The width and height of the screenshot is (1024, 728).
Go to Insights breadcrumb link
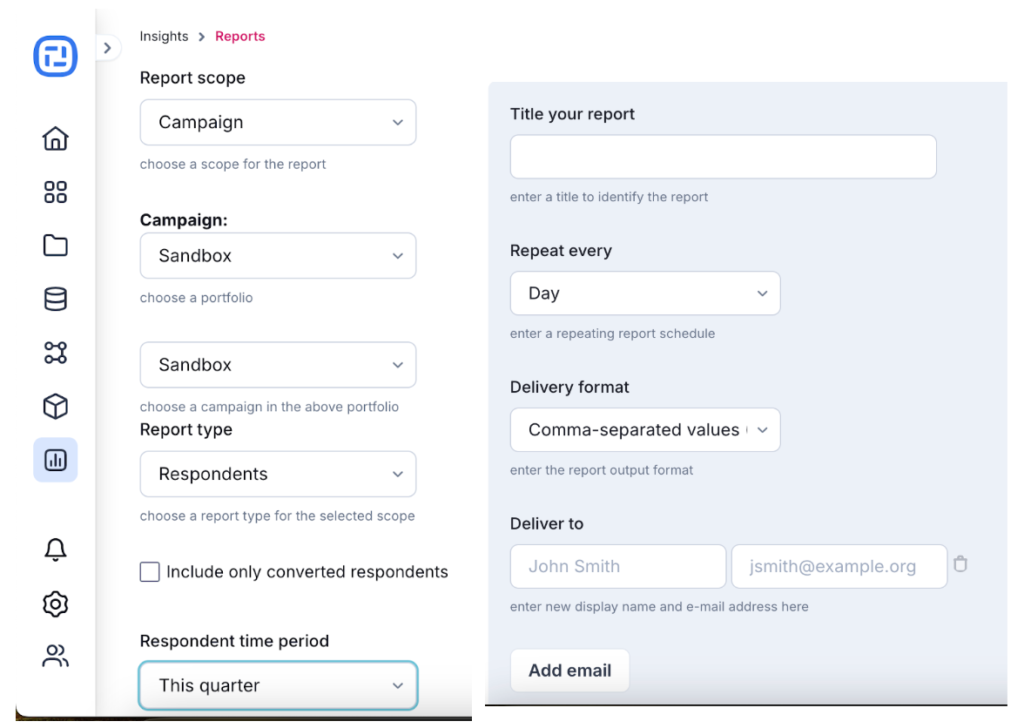pyautogui.click(x=164, y=36)
